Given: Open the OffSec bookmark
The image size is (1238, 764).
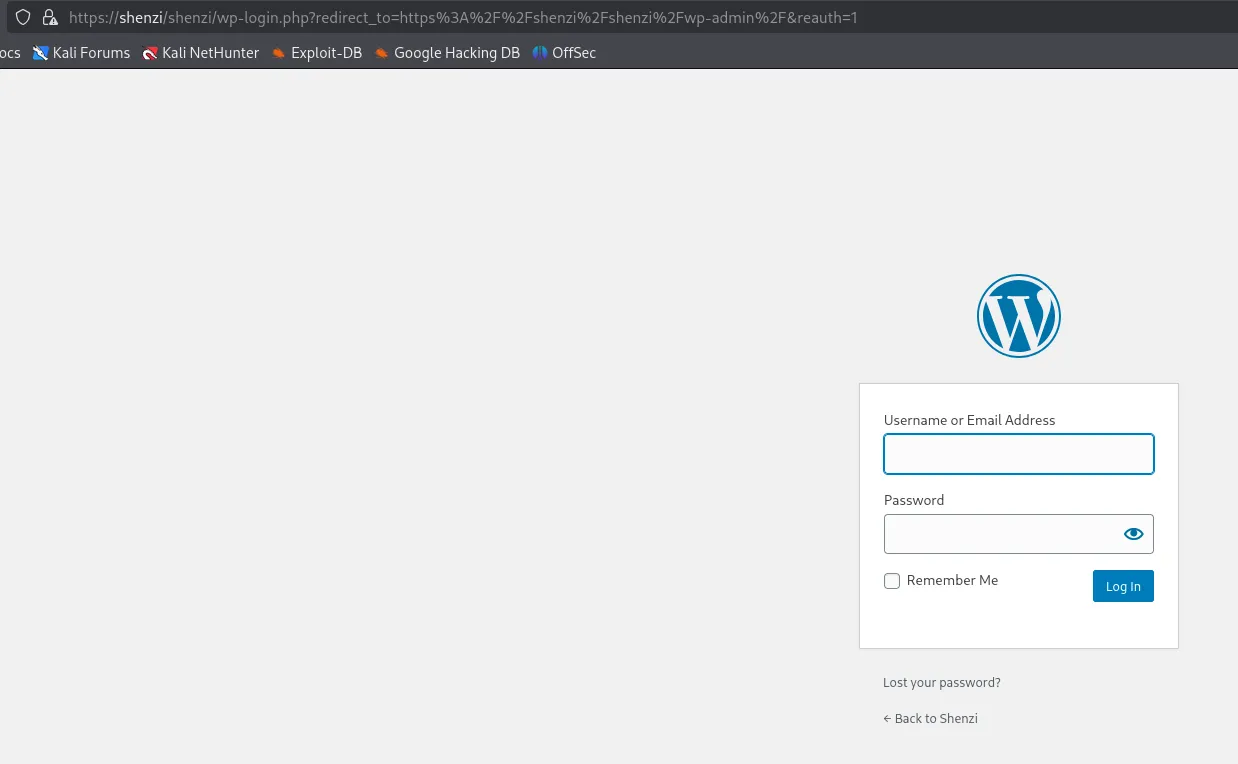Looking at the screenshot, I should tap(564, 53).
